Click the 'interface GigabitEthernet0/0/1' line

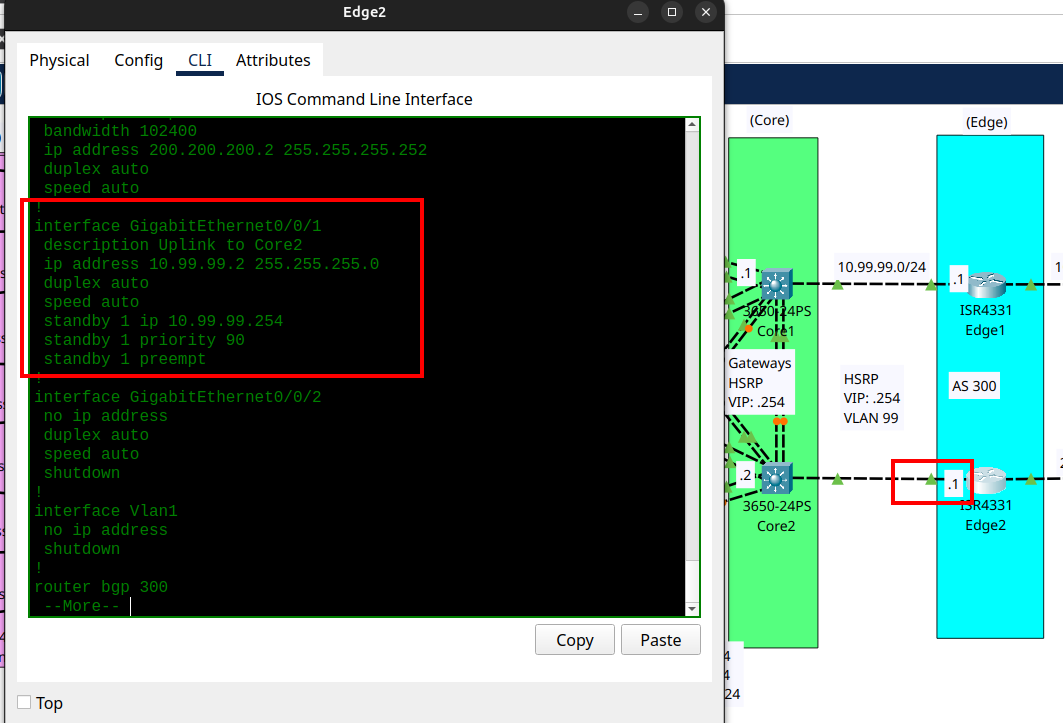point(178,226)
